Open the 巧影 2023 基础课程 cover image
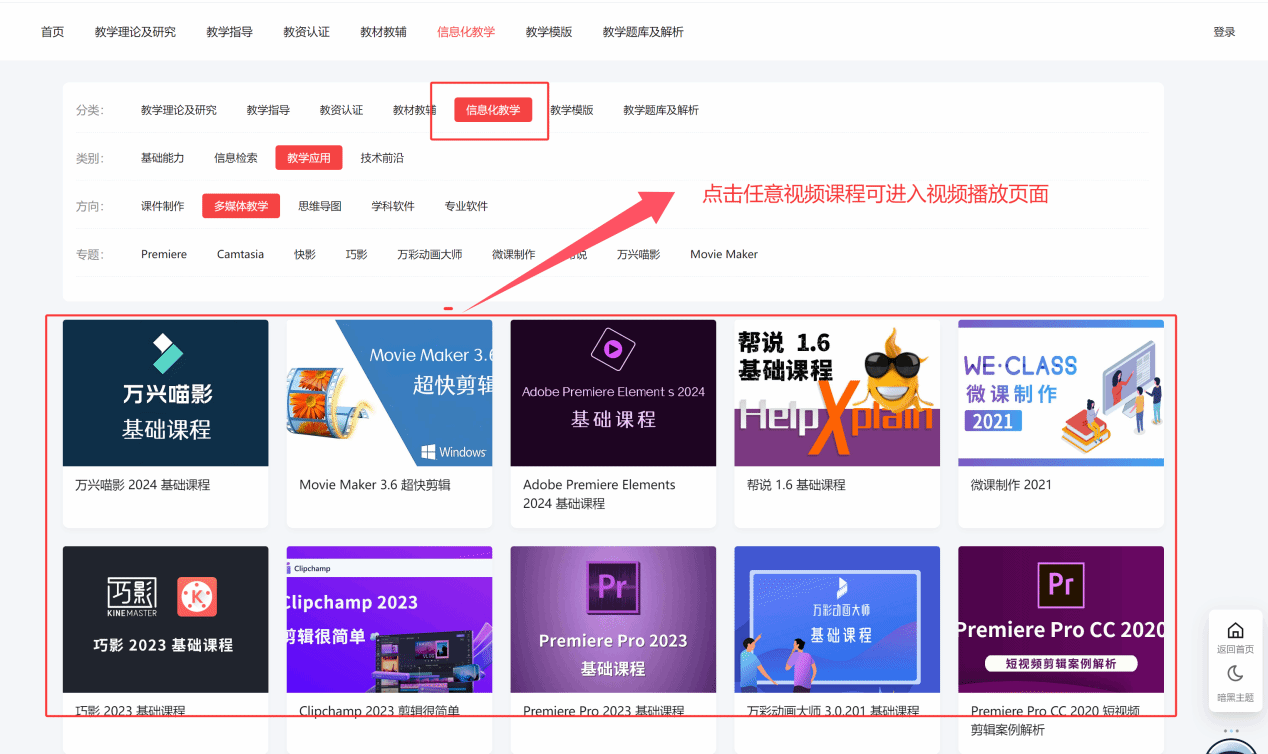 [165, 619]
